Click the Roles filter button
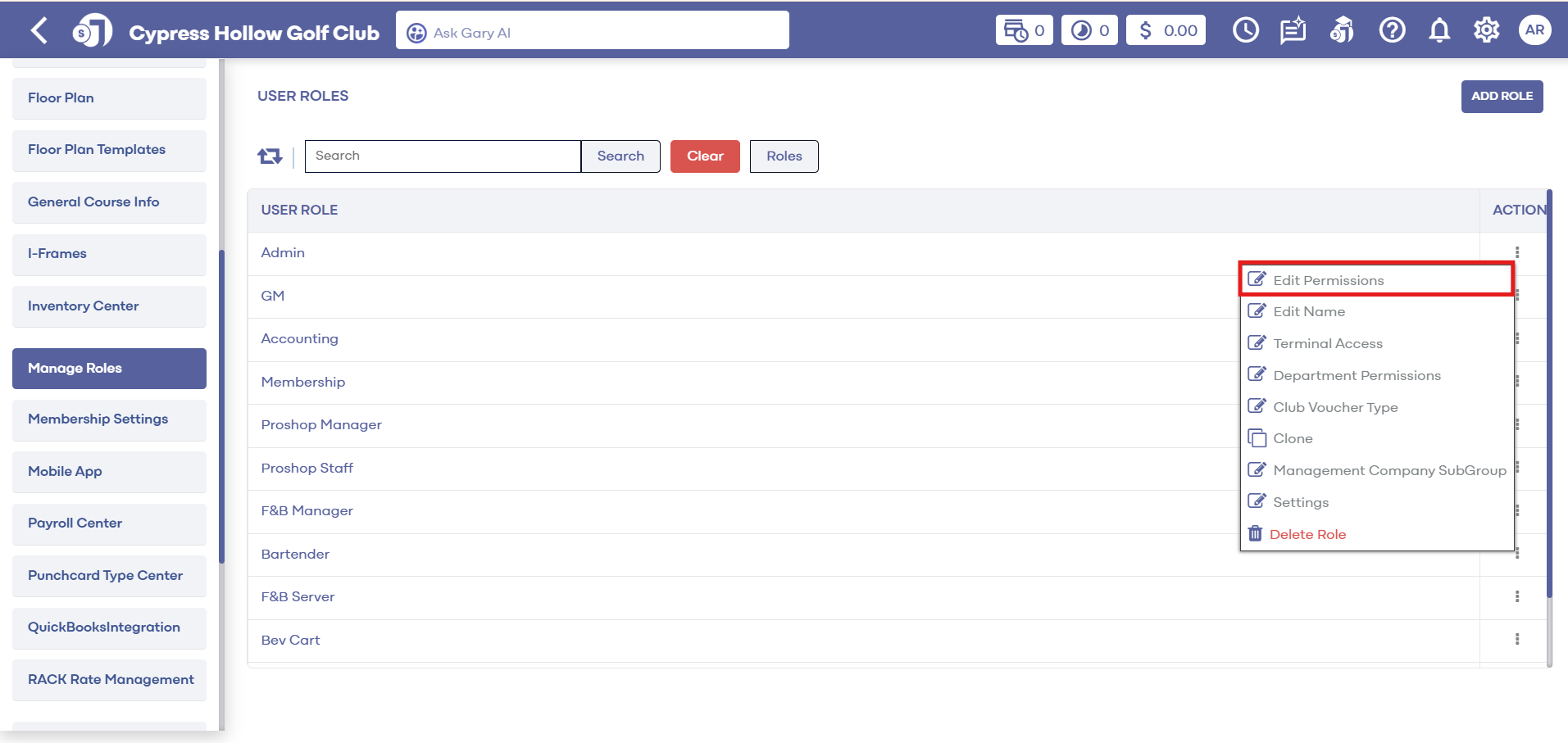Viewport: 1568px width, 743px height. 784,156
